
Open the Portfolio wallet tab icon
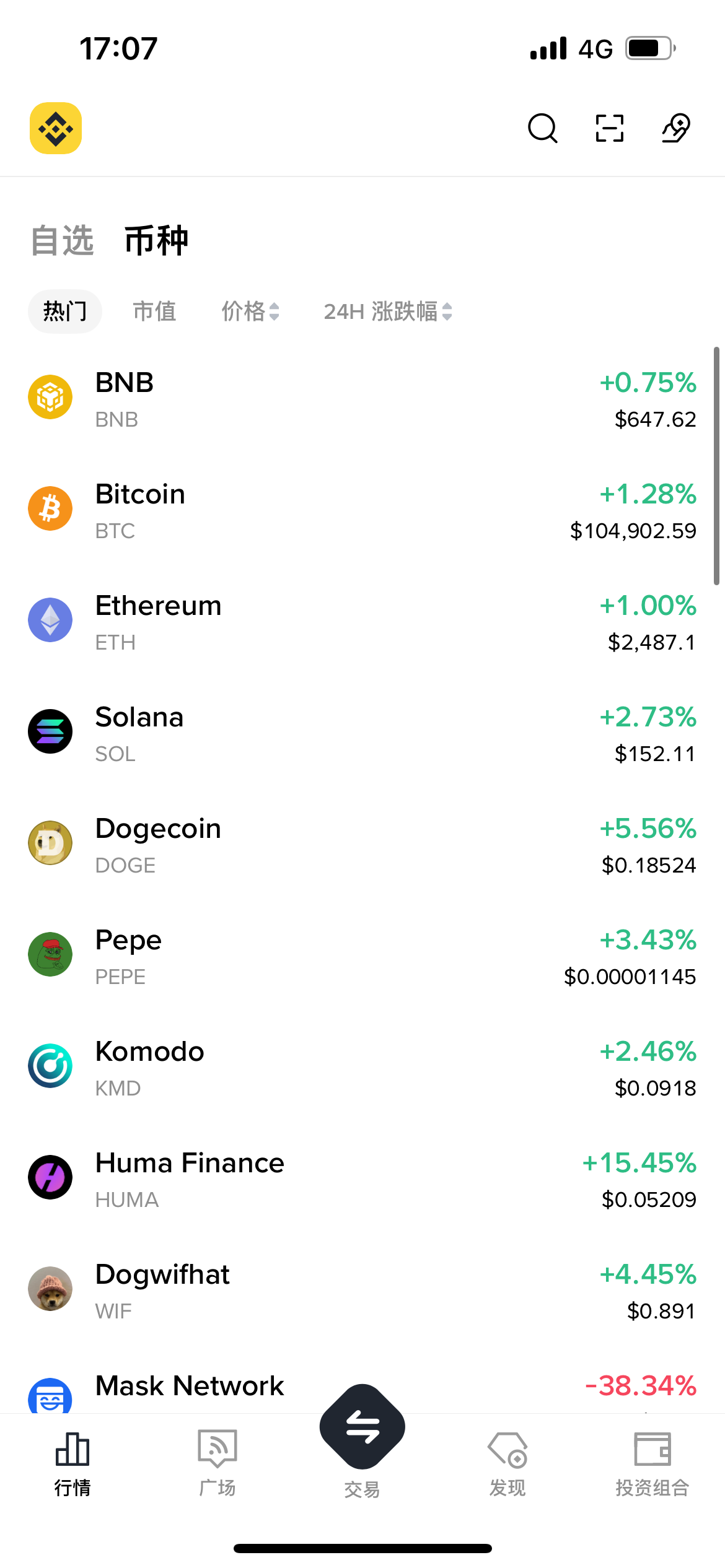click(x=652, y=1449)
